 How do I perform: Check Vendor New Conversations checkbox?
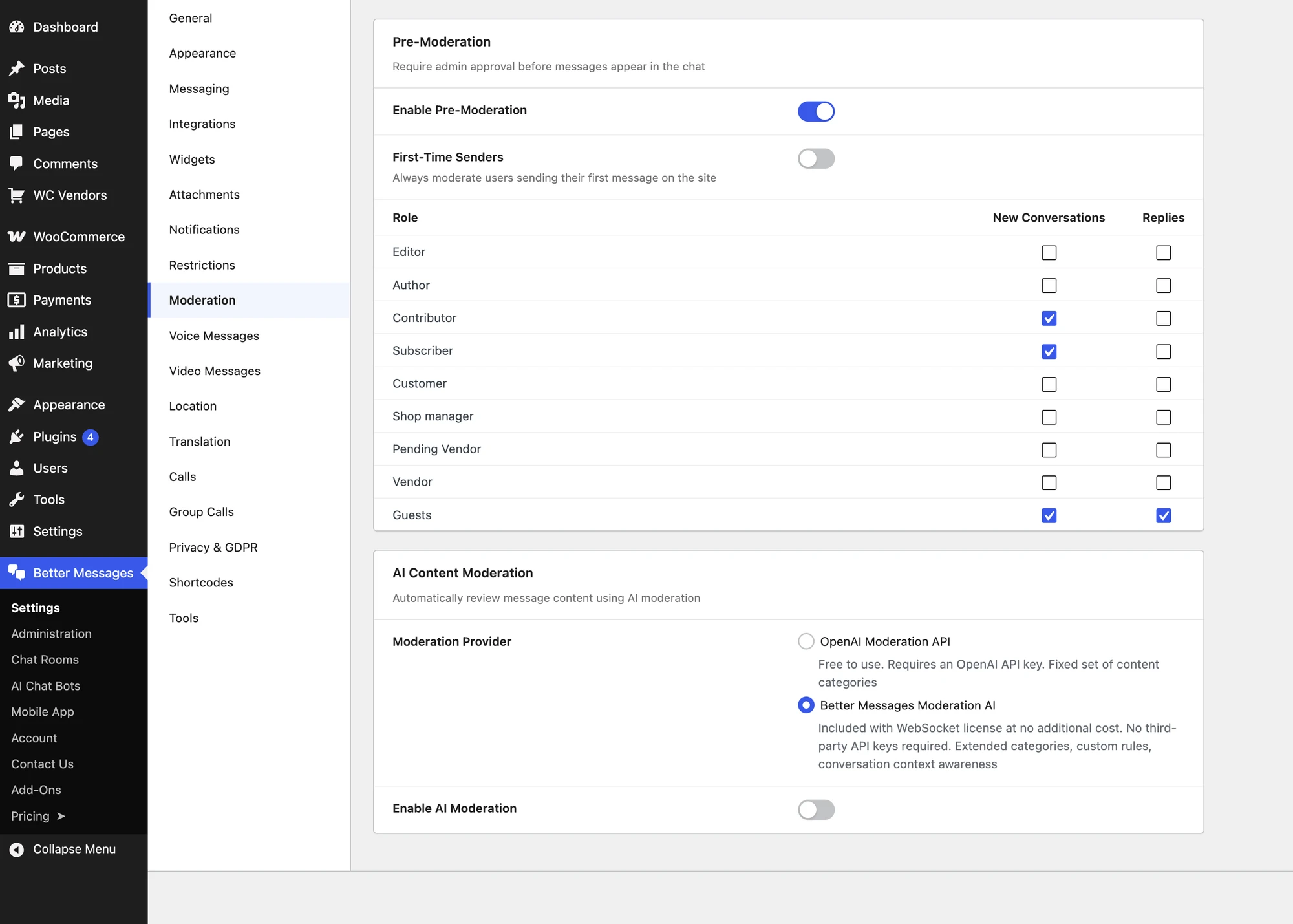pyautogui.click(x=1049, y=482)
